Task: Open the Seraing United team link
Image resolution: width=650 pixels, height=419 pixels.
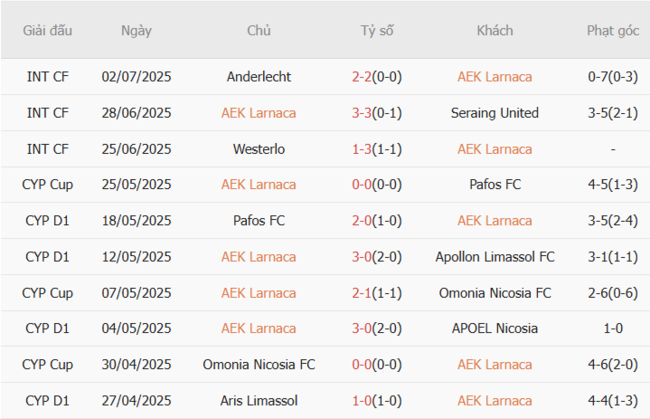Action: pyautogui.click(x=494, y=113)
